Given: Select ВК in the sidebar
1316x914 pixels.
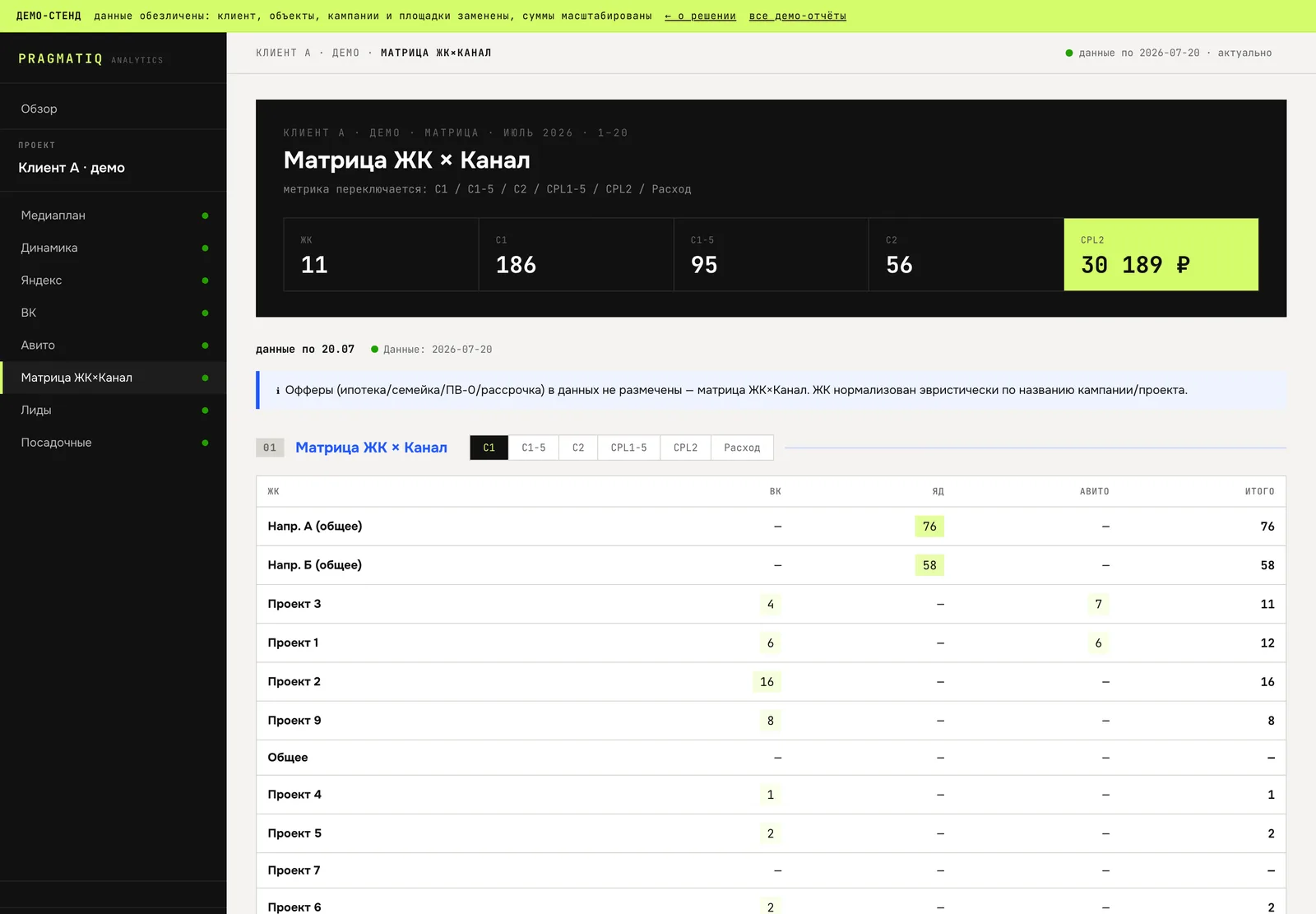Looking at the screenshot, I should [x=113, y=313].
